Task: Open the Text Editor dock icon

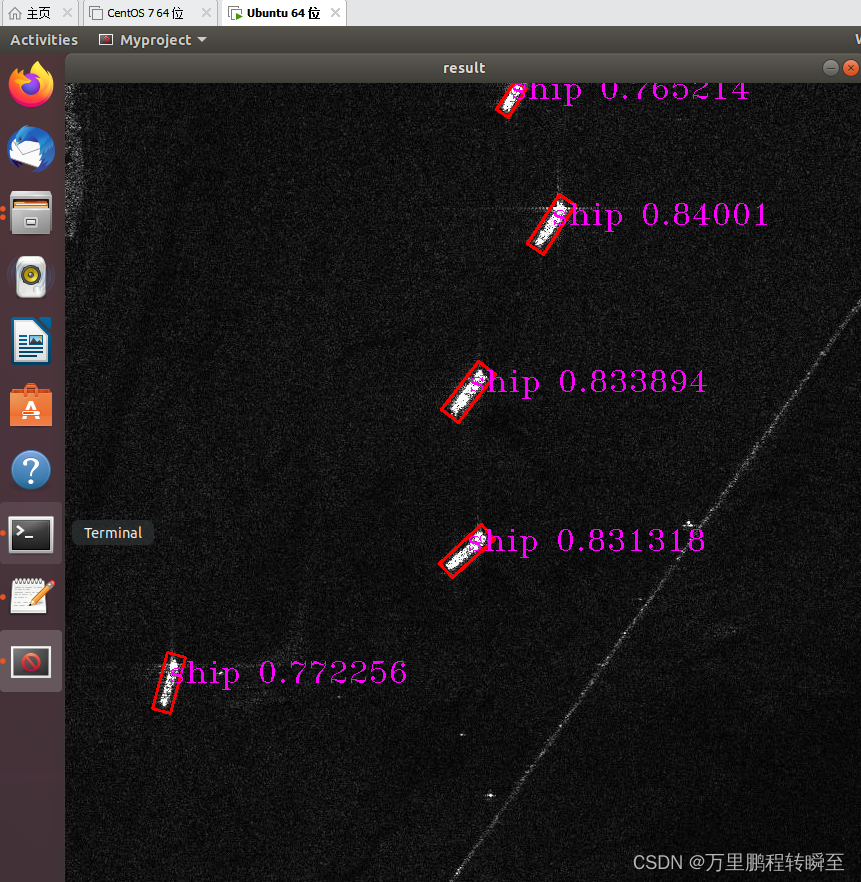Action: 31,596
